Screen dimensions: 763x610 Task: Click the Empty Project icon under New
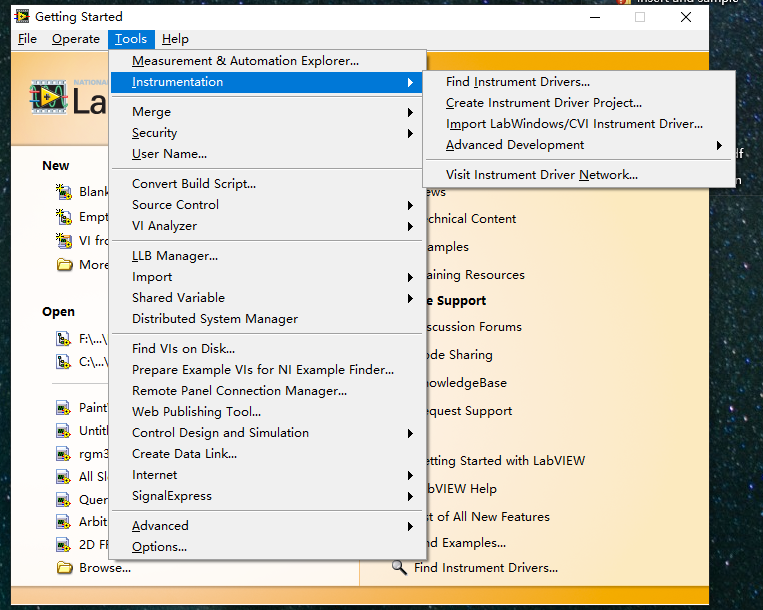64,216
